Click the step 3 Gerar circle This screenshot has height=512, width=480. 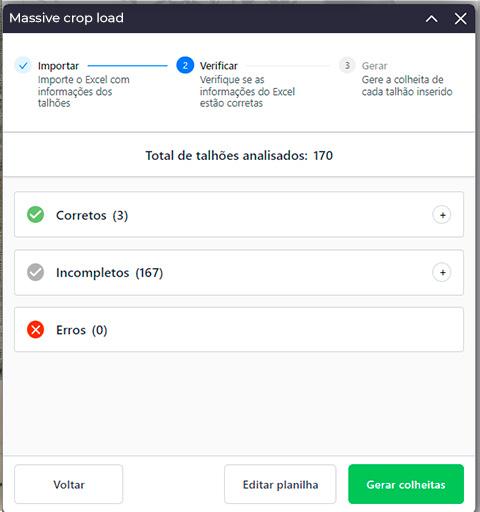(x=347, y=65)
